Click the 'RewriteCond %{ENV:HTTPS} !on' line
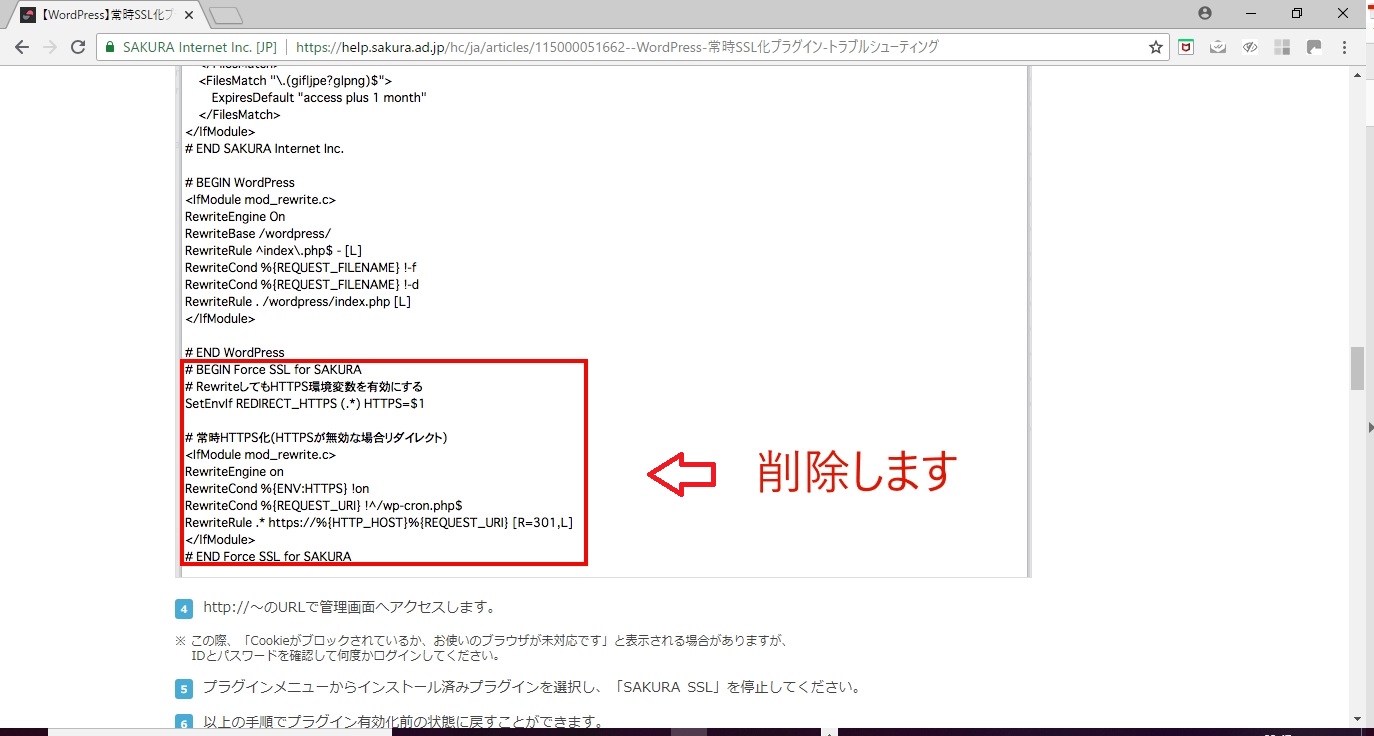 (x=277, y=488)
